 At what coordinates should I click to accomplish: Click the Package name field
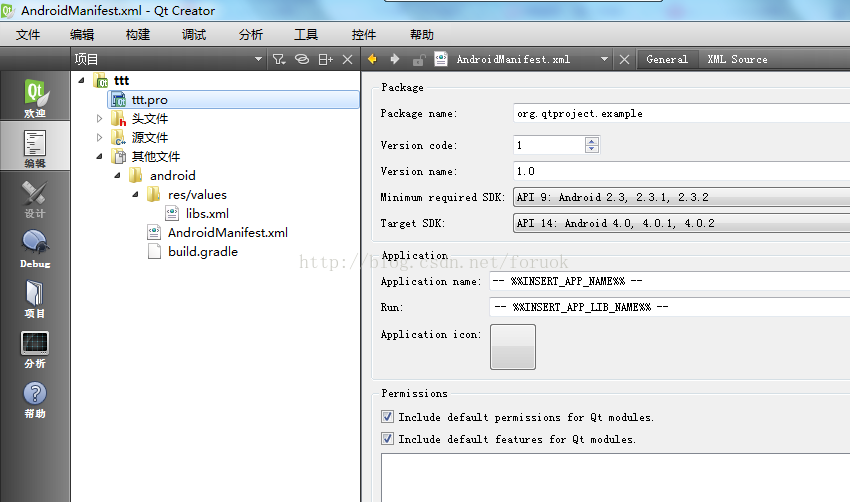pyautogui.click(x=681, y=113)
